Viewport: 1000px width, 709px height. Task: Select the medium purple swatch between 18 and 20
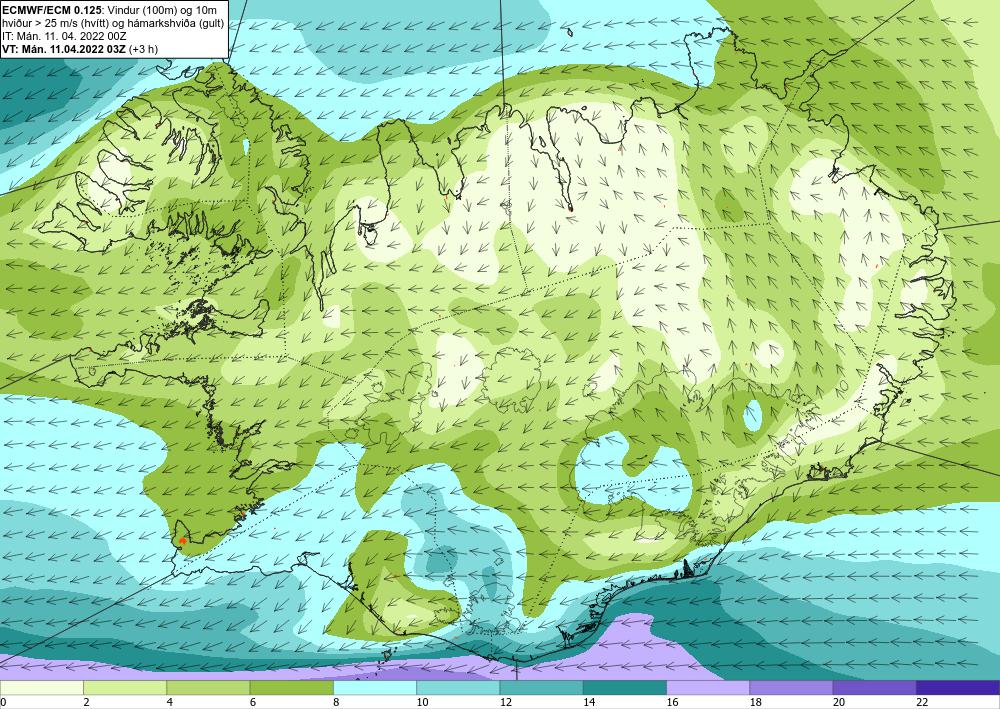click(791, 687)
